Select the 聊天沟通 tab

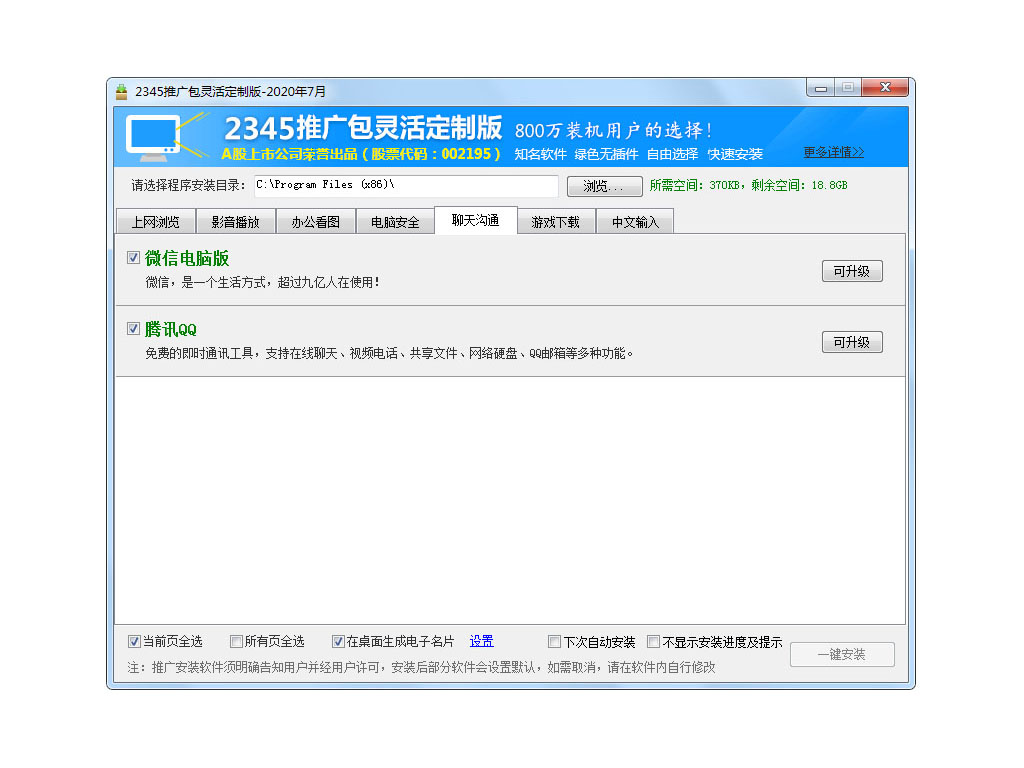tap(476, 220)
